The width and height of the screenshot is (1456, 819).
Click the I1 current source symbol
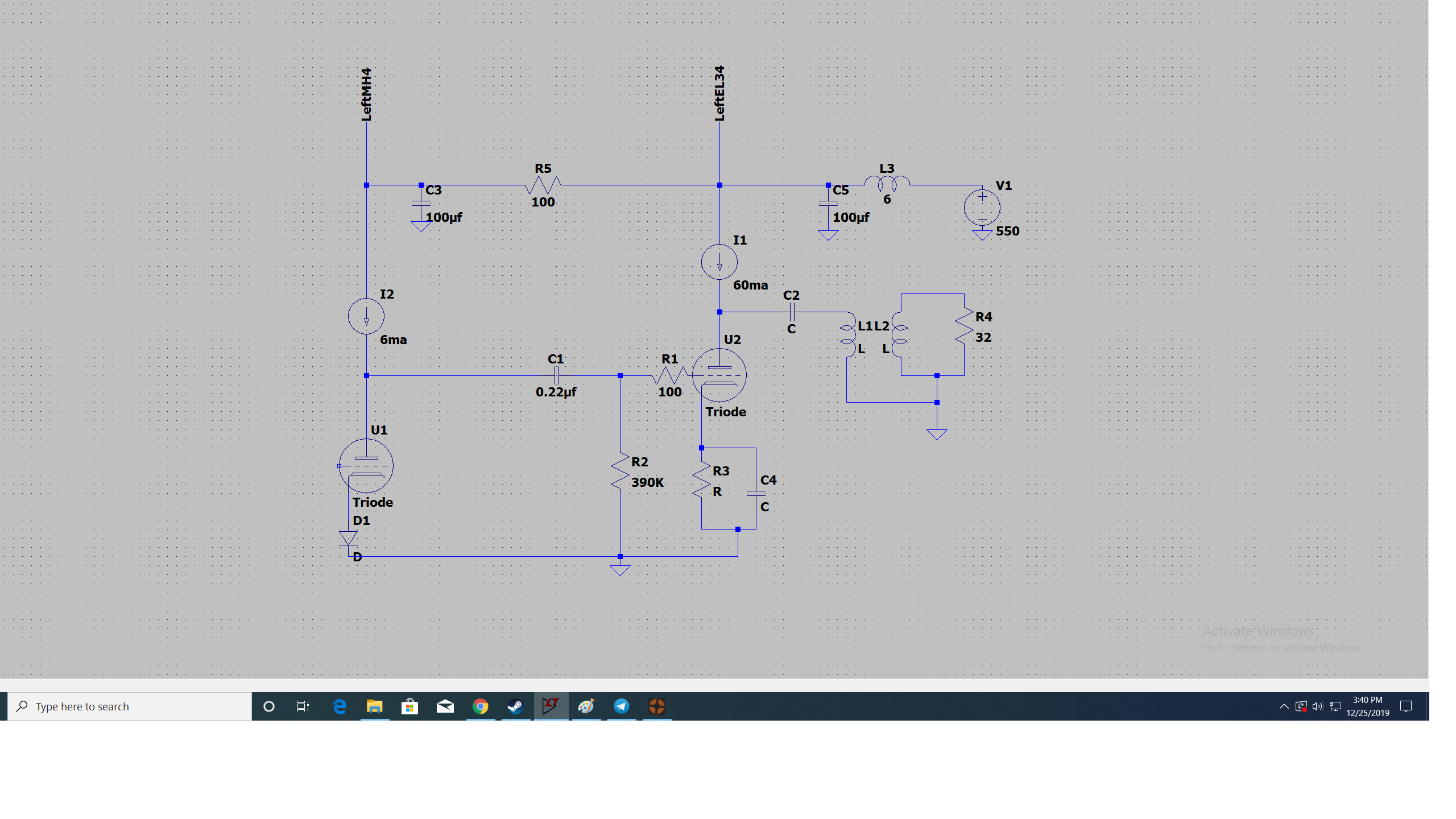click(x=719, y=262)
